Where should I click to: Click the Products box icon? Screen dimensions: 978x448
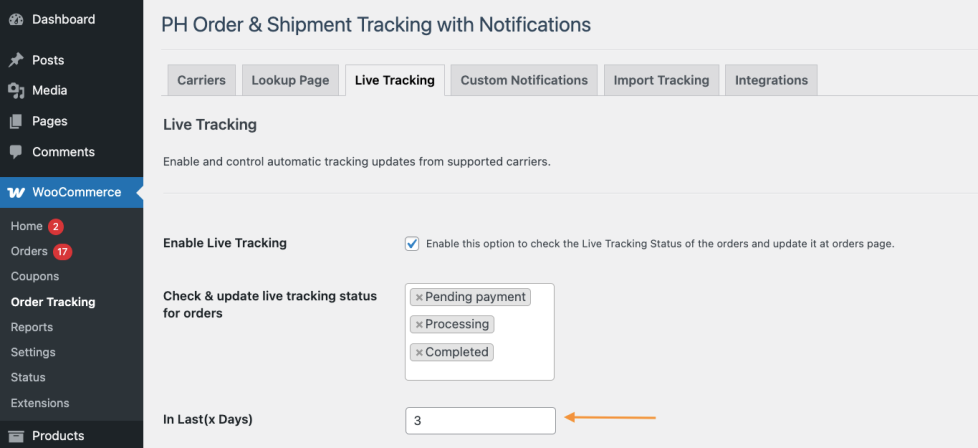(16, 436)
